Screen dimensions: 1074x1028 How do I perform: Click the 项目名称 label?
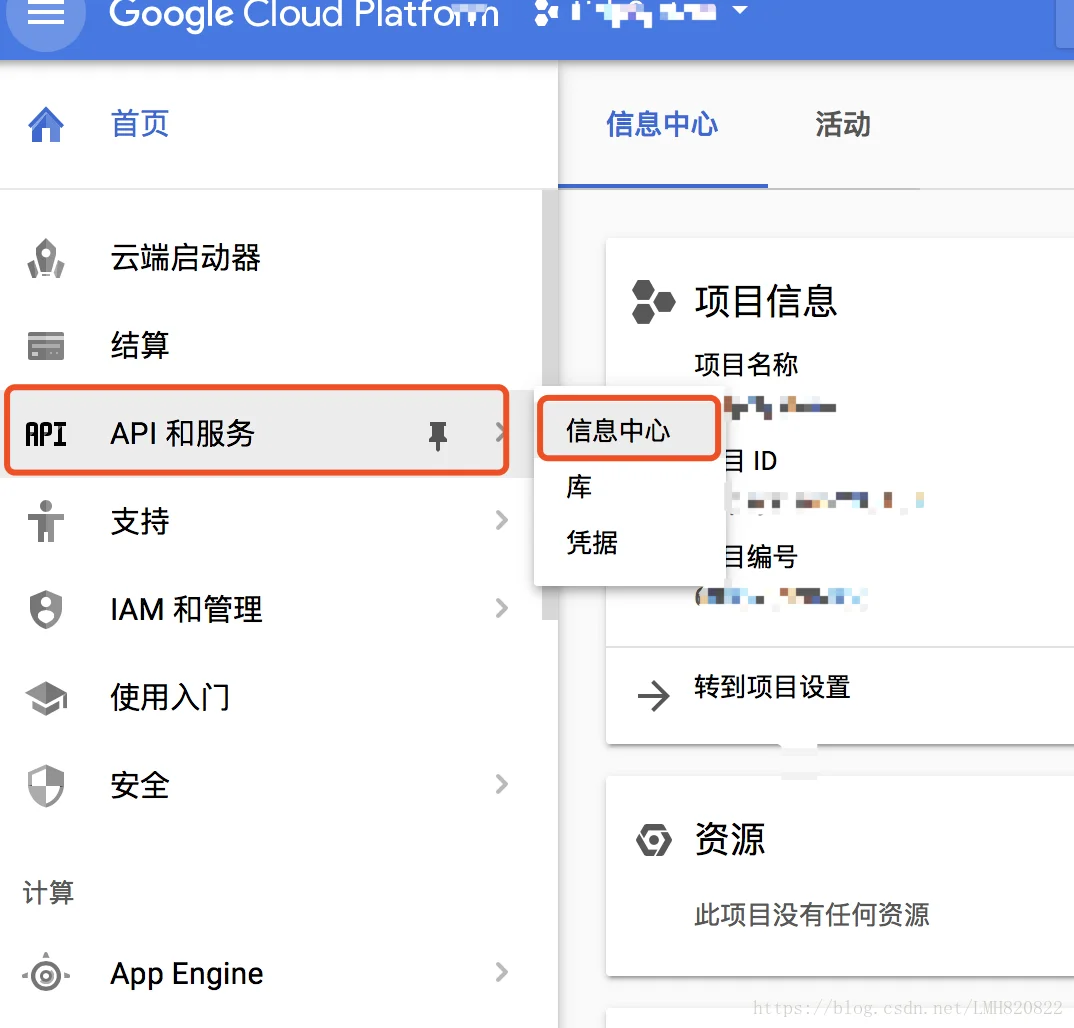point(747,364)
